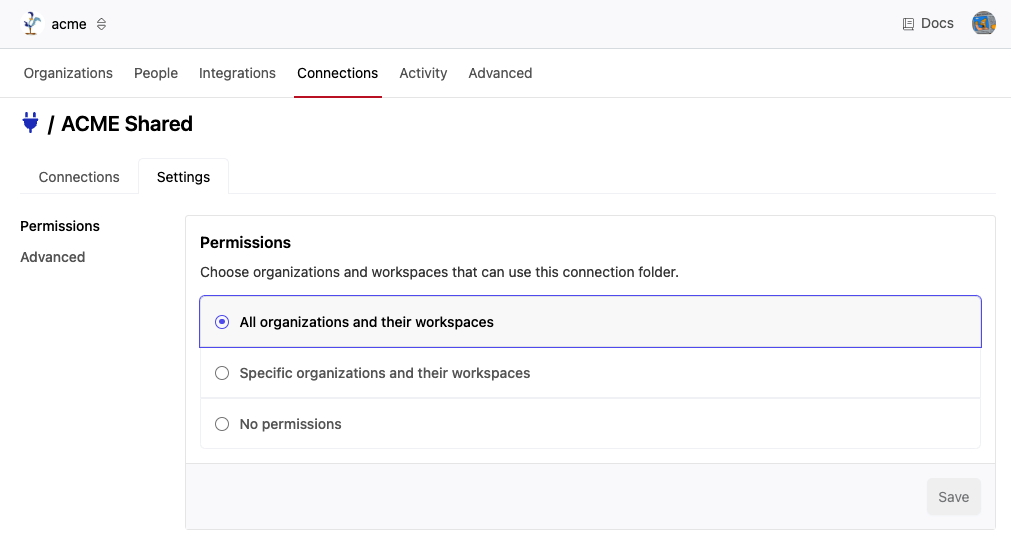Select the No permissions radio option
The height and width of the screenshot is (542, 1011).
[222, 424]
